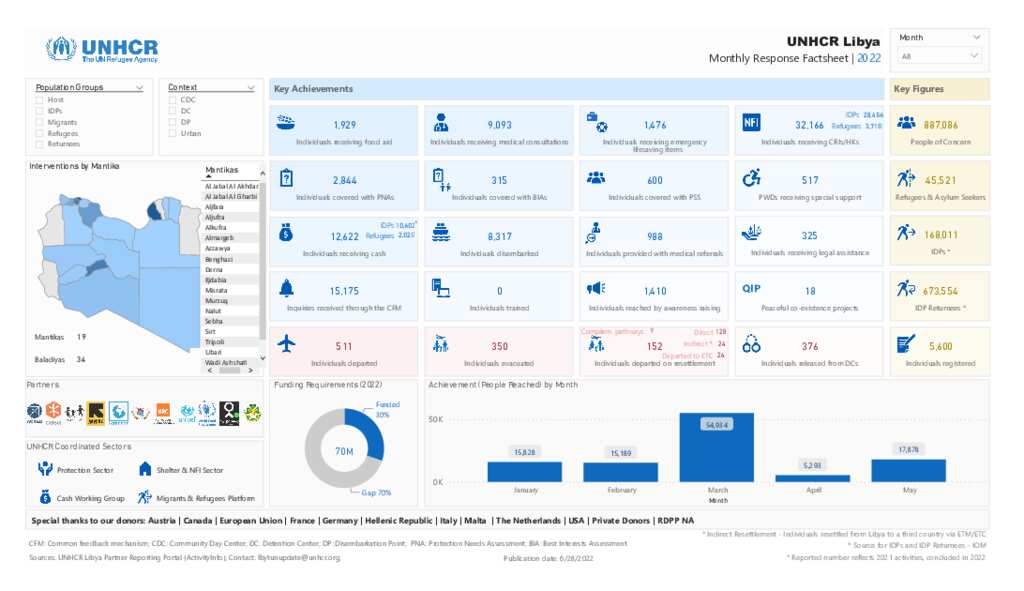Click the People of Concern group icon
Viewport: 1024px width, 591px height.
(x=906, y=122)
